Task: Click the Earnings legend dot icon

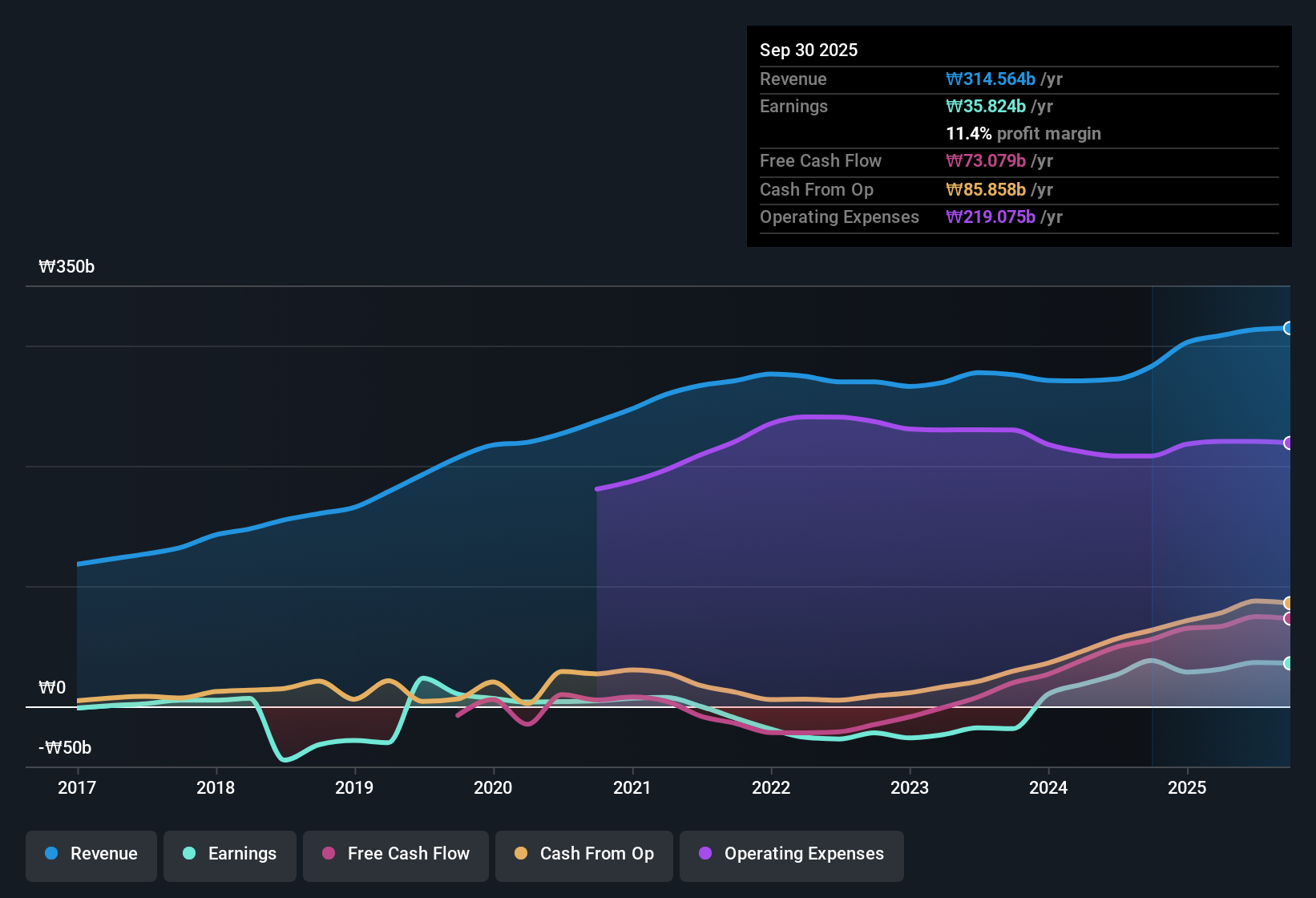Action: (x=188, y=854)
